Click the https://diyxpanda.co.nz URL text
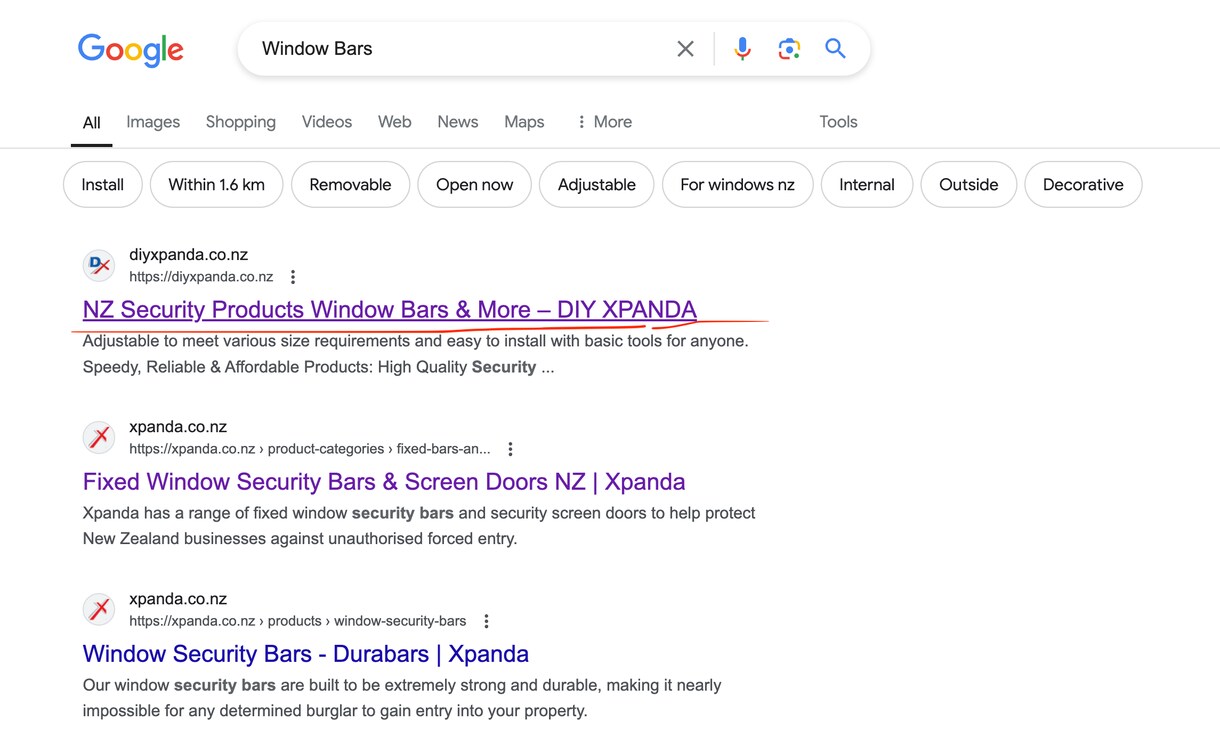 tap(201, 277)
